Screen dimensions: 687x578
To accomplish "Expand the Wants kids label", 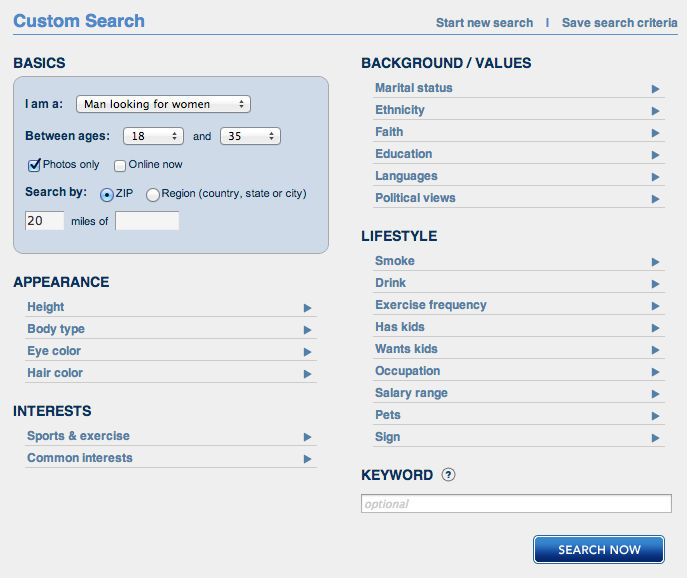I will (x=406, y=349).
